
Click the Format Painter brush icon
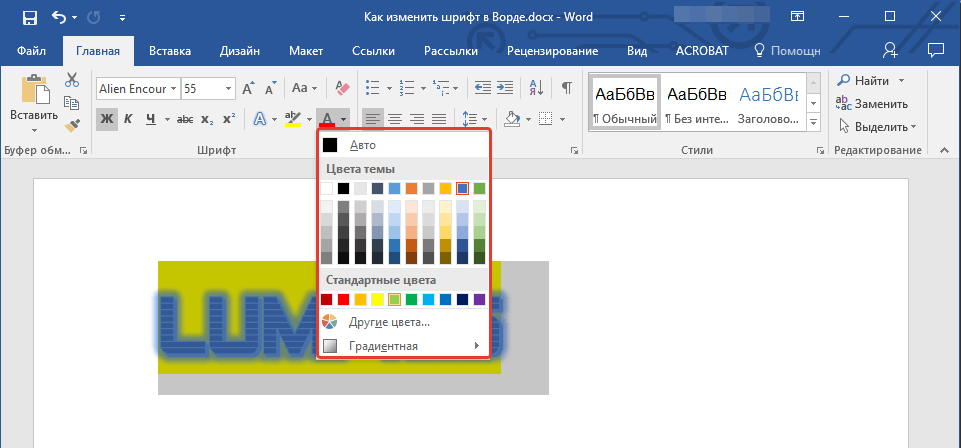click(72, 126)
